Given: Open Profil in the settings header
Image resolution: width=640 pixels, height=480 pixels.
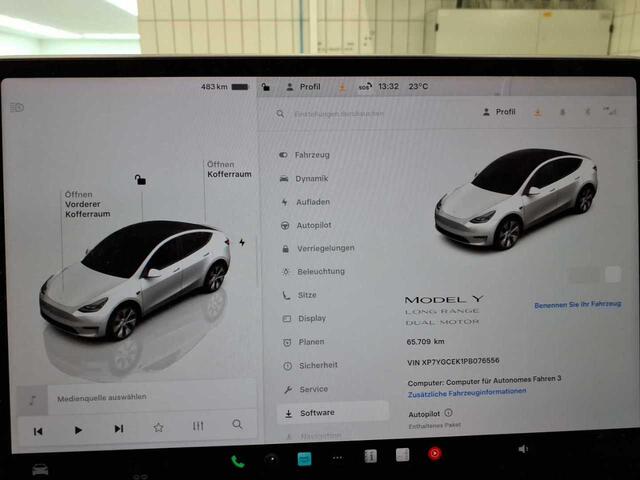Looking at the screenshot, I should [x=499, y=112].
